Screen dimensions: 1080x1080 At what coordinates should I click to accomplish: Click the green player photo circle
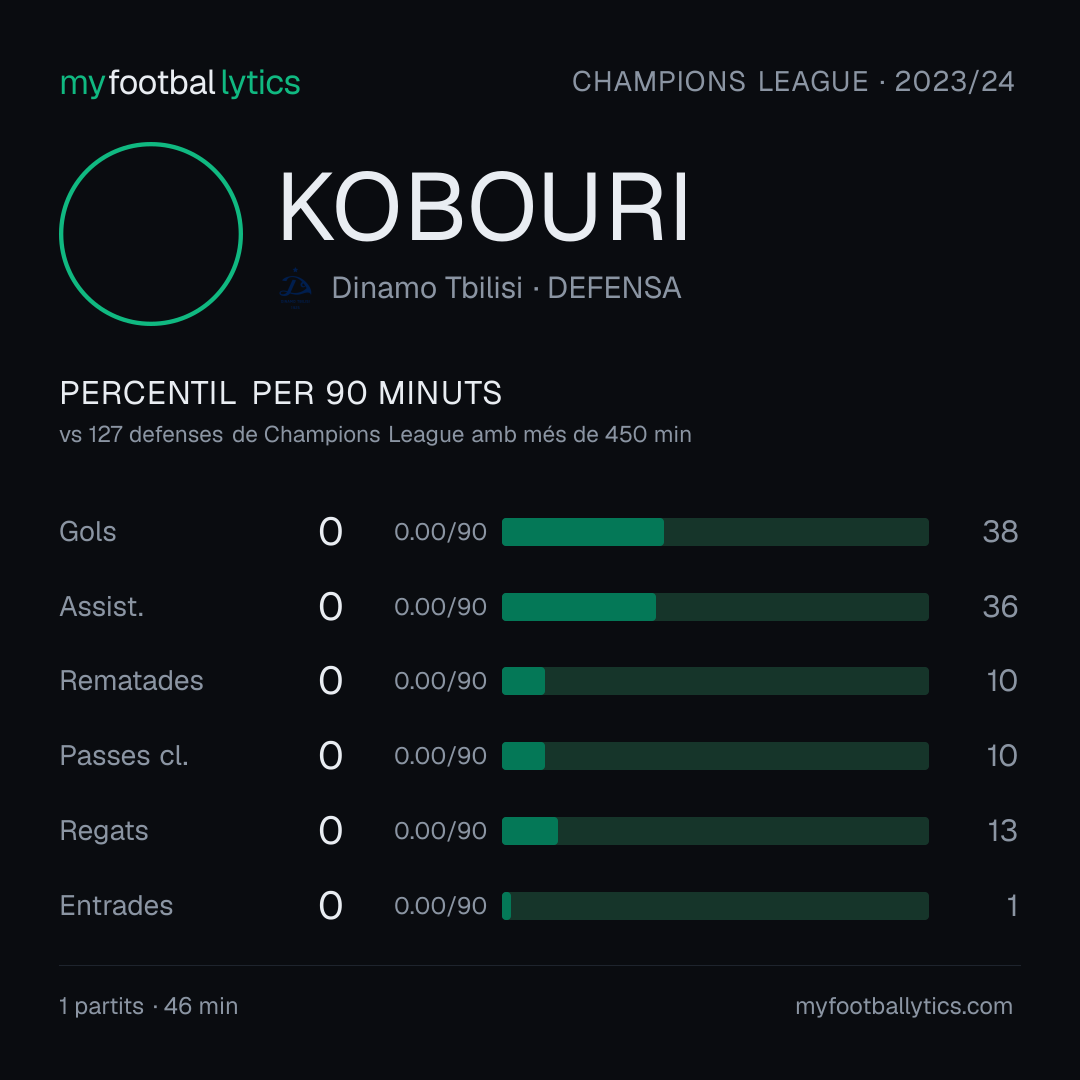click(151, 233)
